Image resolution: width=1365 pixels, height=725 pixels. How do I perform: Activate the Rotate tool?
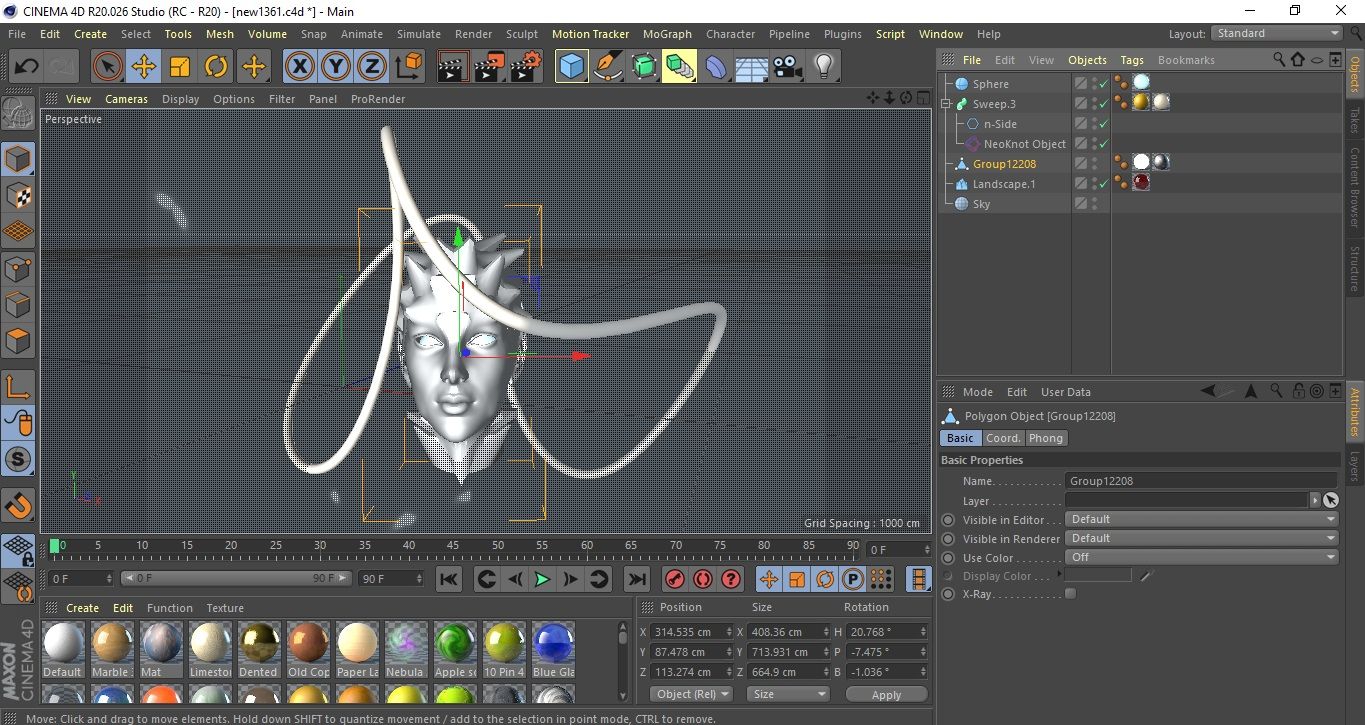click(216, 67)
